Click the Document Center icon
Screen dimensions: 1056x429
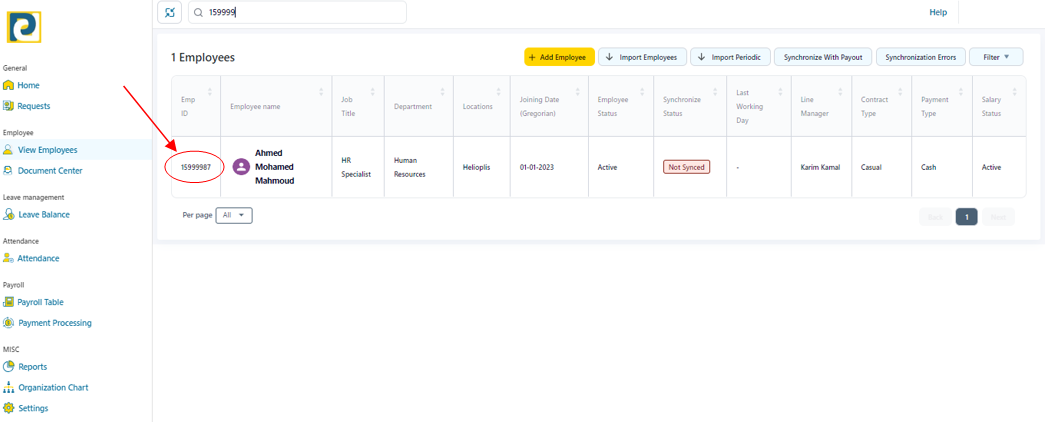pos(9,171)
